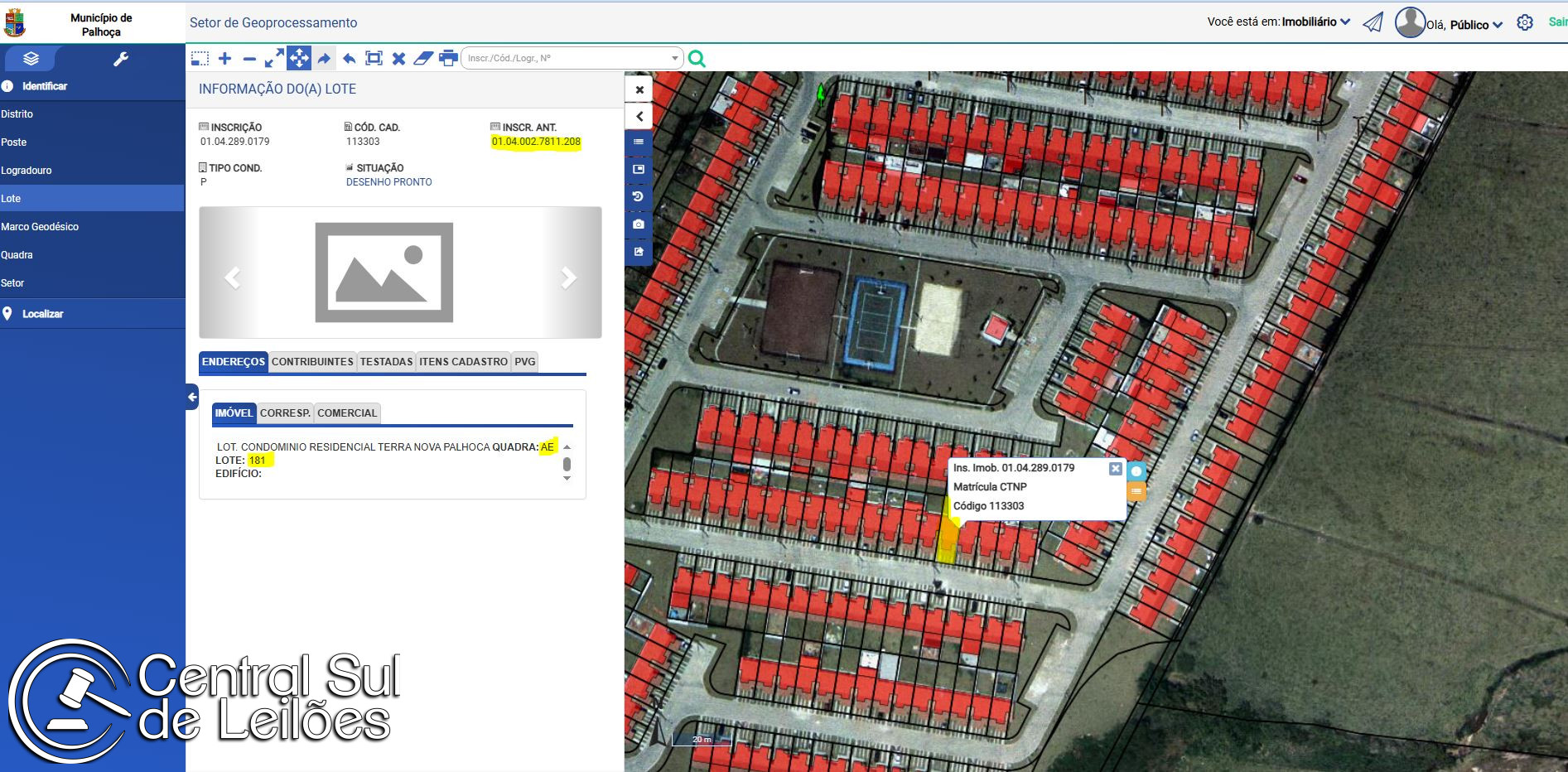This screenshot has height=772, width=1568.
Task: Show next image in the carousel
Action: click(568, 277)
